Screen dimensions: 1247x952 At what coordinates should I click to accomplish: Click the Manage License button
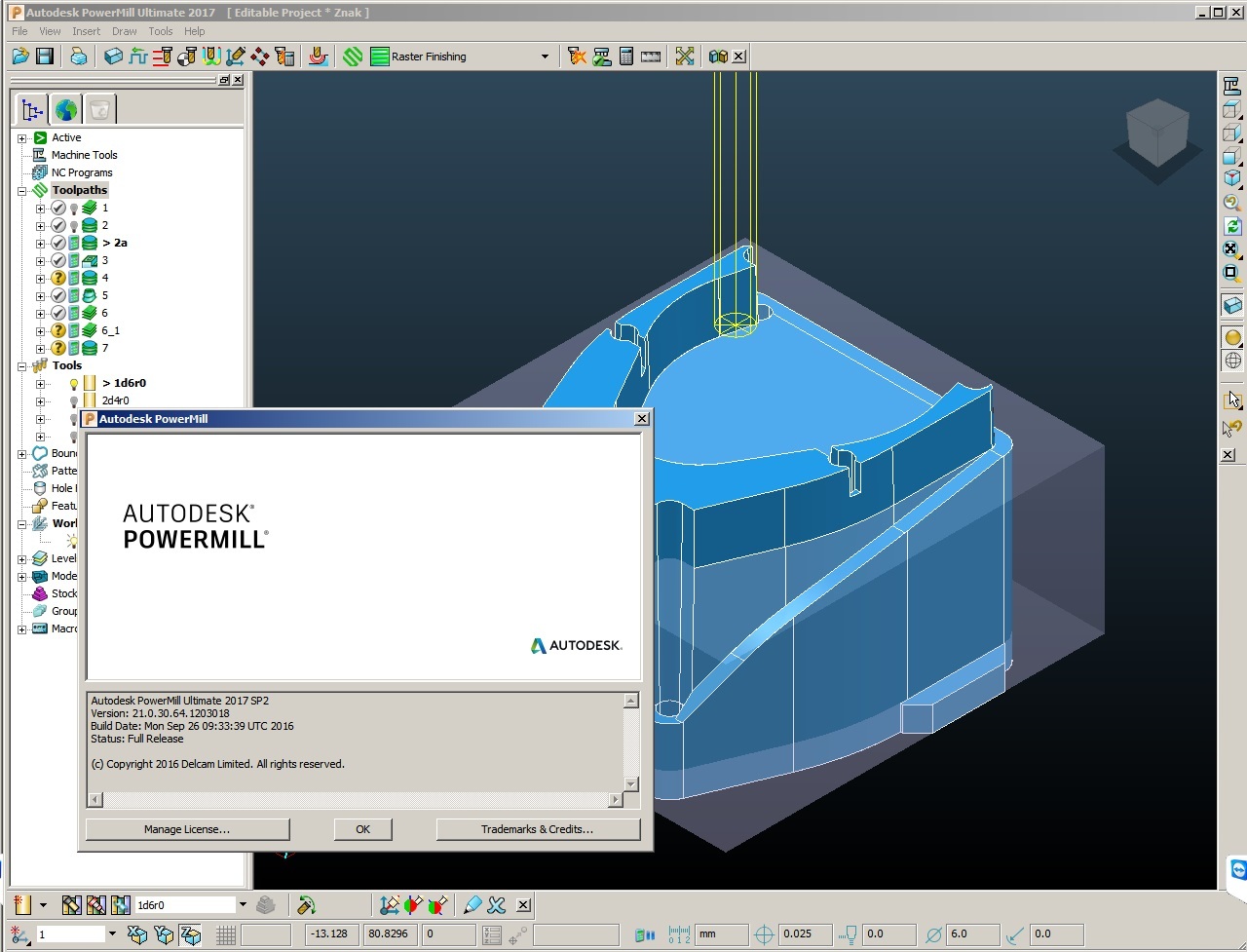click(187, 829)
